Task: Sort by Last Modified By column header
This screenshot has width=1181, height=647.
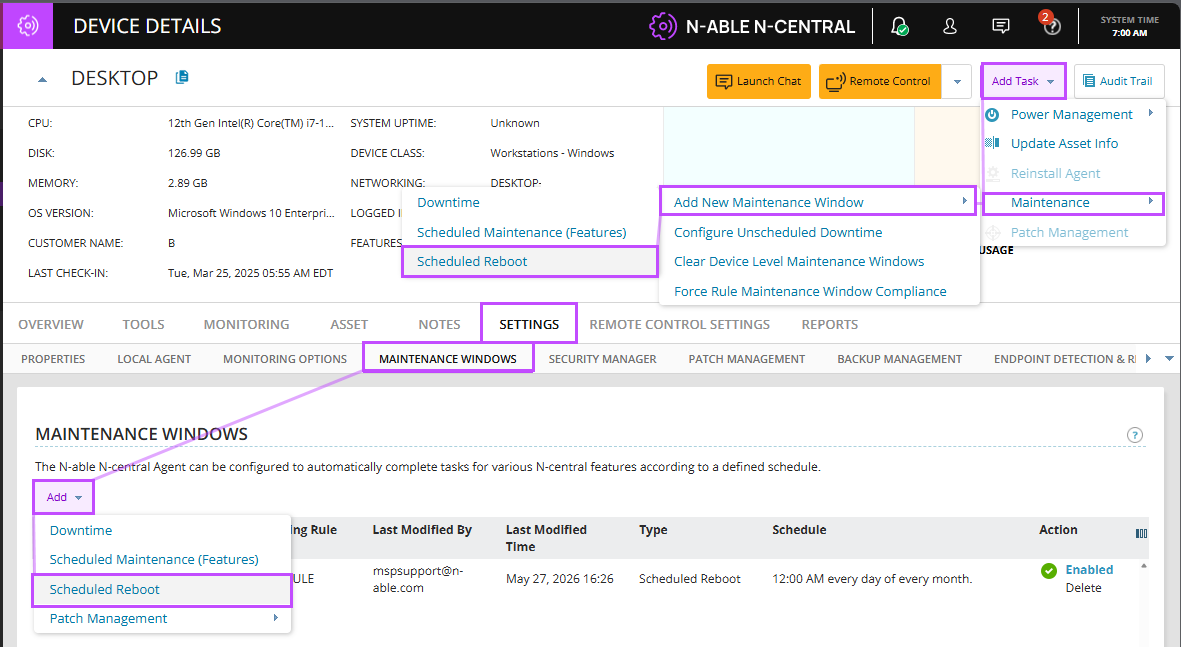Action: click(422, 530)
